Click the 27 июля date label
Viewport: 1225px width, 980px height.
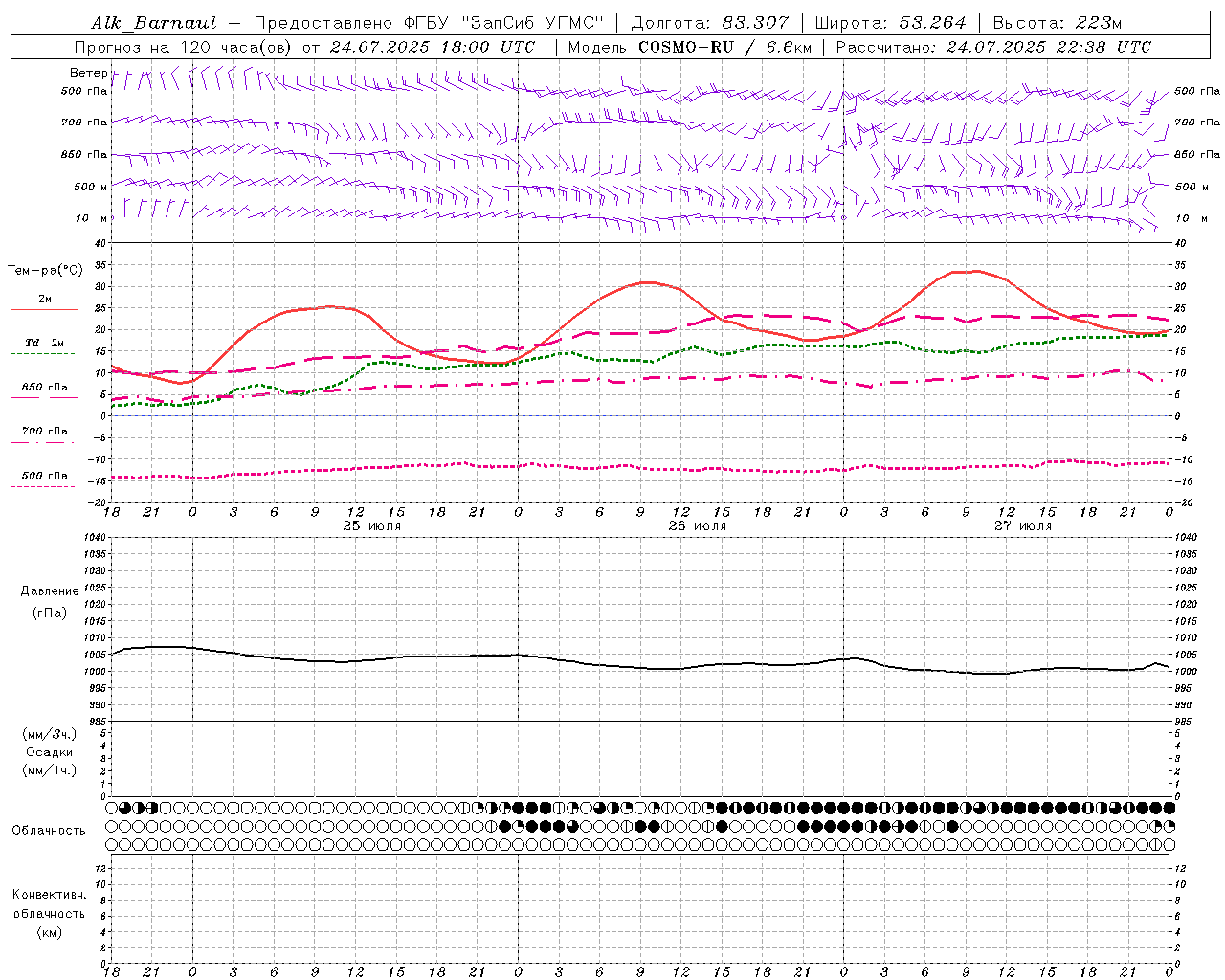point(1023,526)
